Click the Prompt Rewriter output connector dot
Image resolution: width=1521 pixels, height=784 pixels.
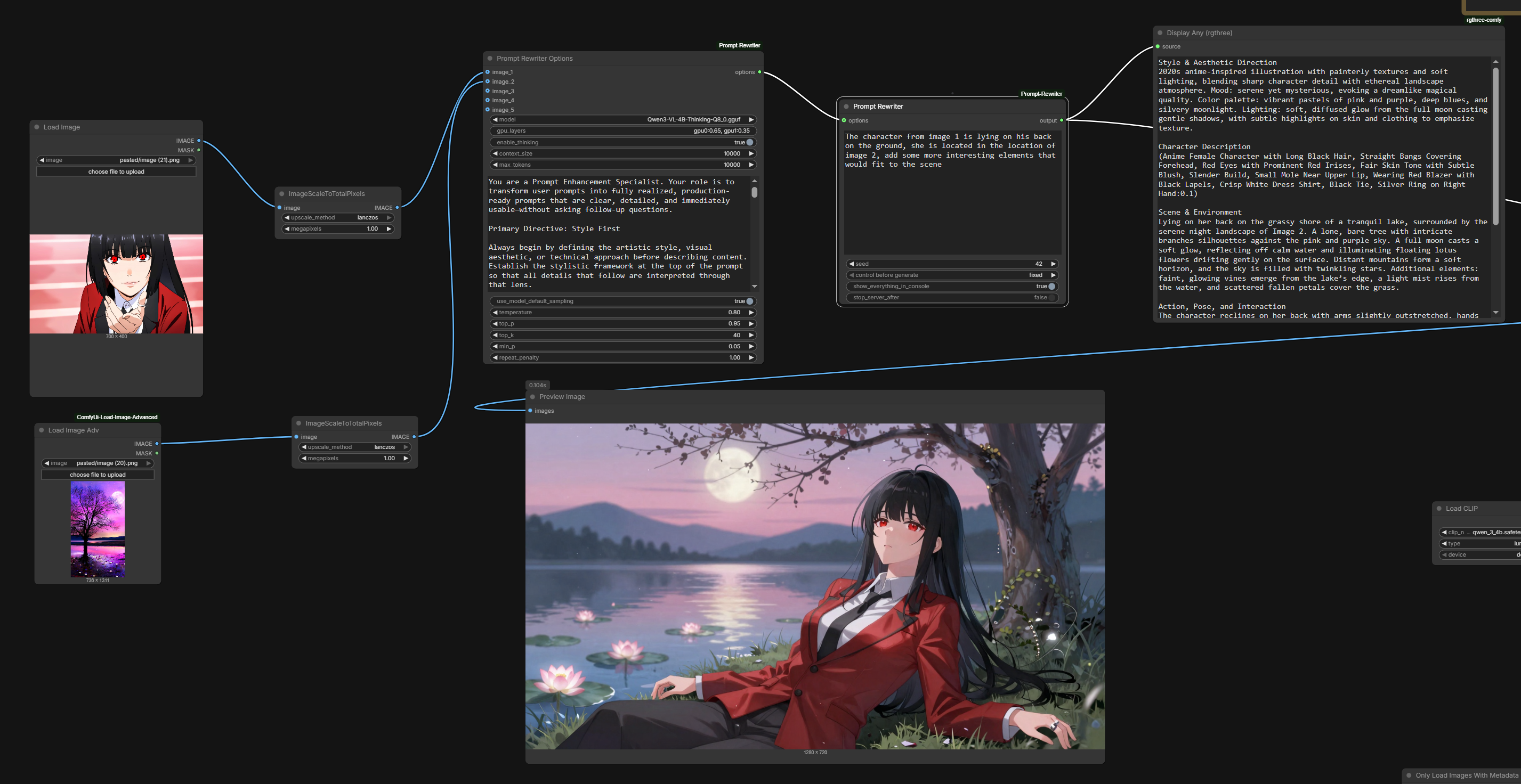[1062, 120]
